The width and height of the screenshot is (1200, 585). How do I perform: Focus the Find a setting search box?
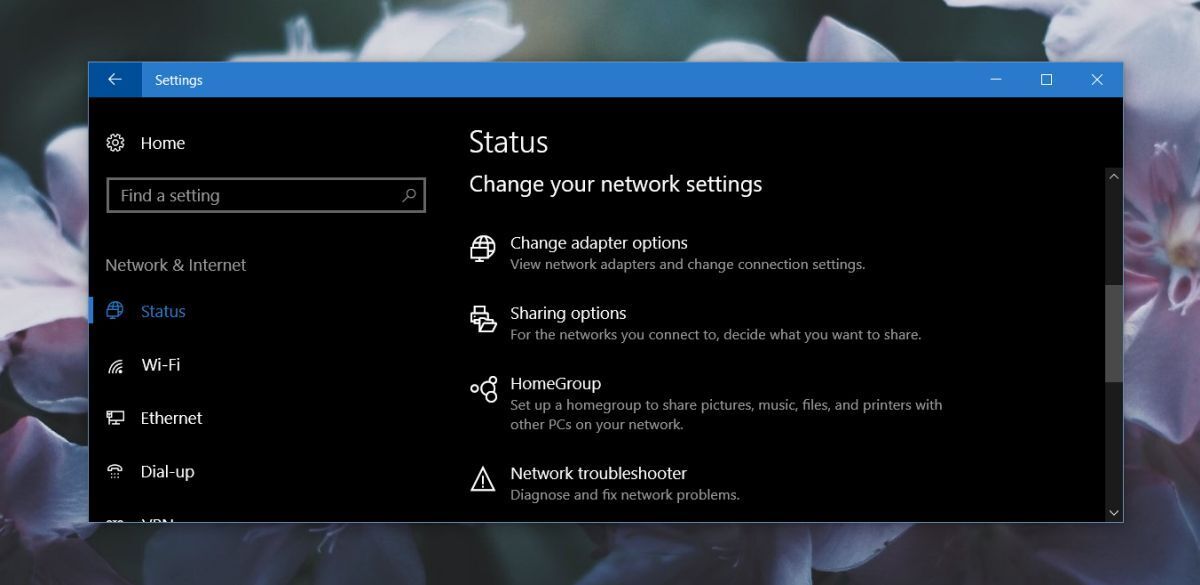(255, 196)
